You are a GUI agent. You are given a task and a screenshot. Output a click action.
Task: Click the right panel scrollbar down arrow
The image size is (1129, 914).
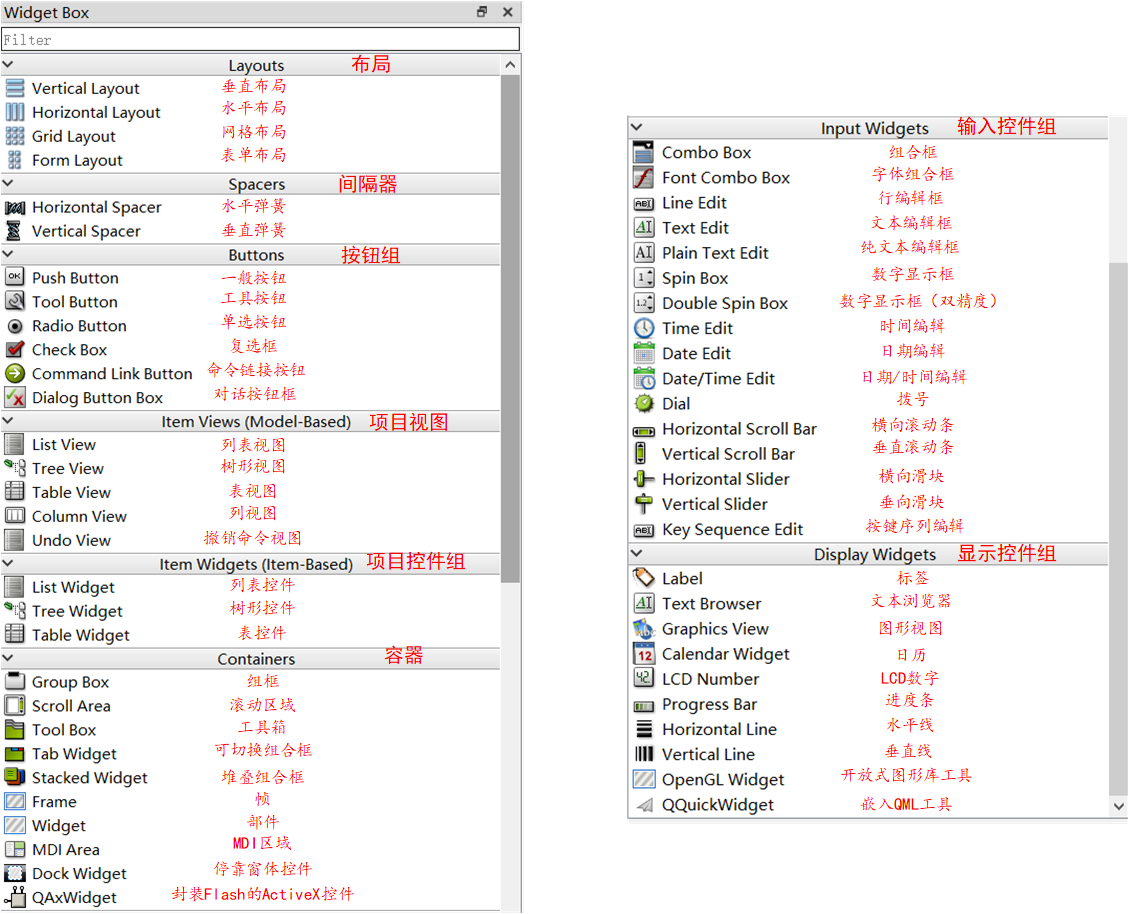(x=1119, y=807)
